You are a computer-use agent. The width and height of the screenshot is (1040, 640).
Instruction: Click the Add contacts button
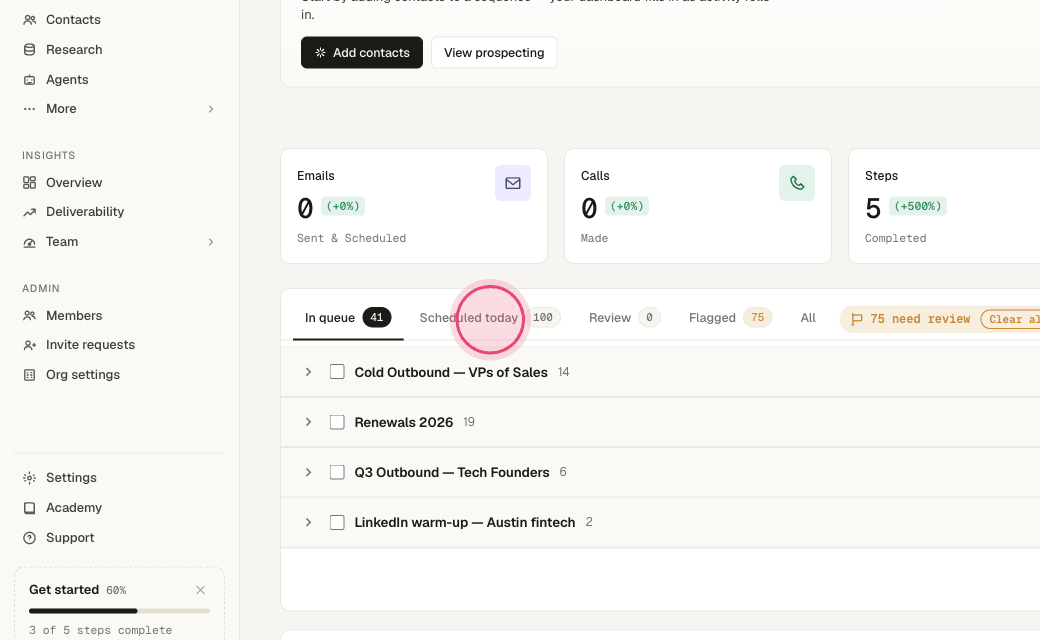(361, 52)
